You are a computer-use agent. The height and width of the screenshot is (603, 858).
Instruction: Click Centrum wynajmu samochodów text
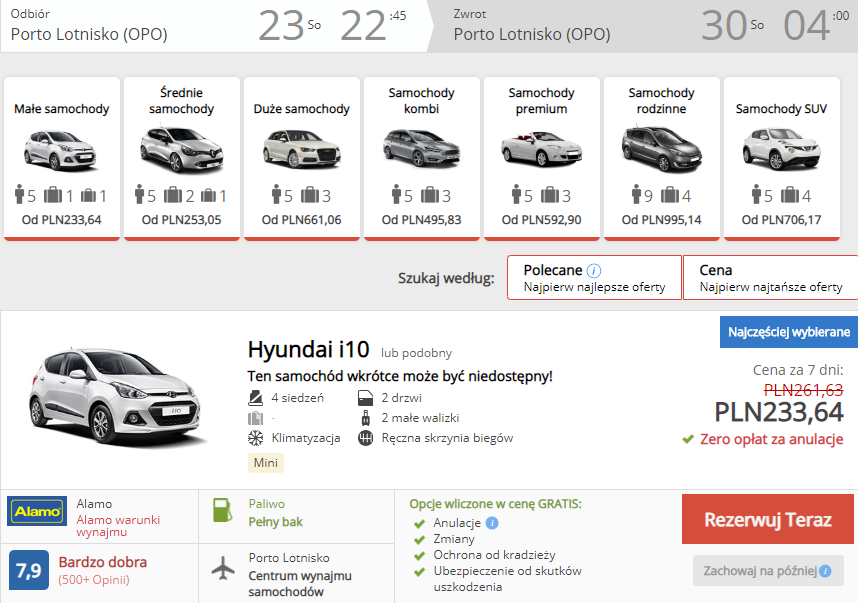pyautogui.click(x=300, y=584)
